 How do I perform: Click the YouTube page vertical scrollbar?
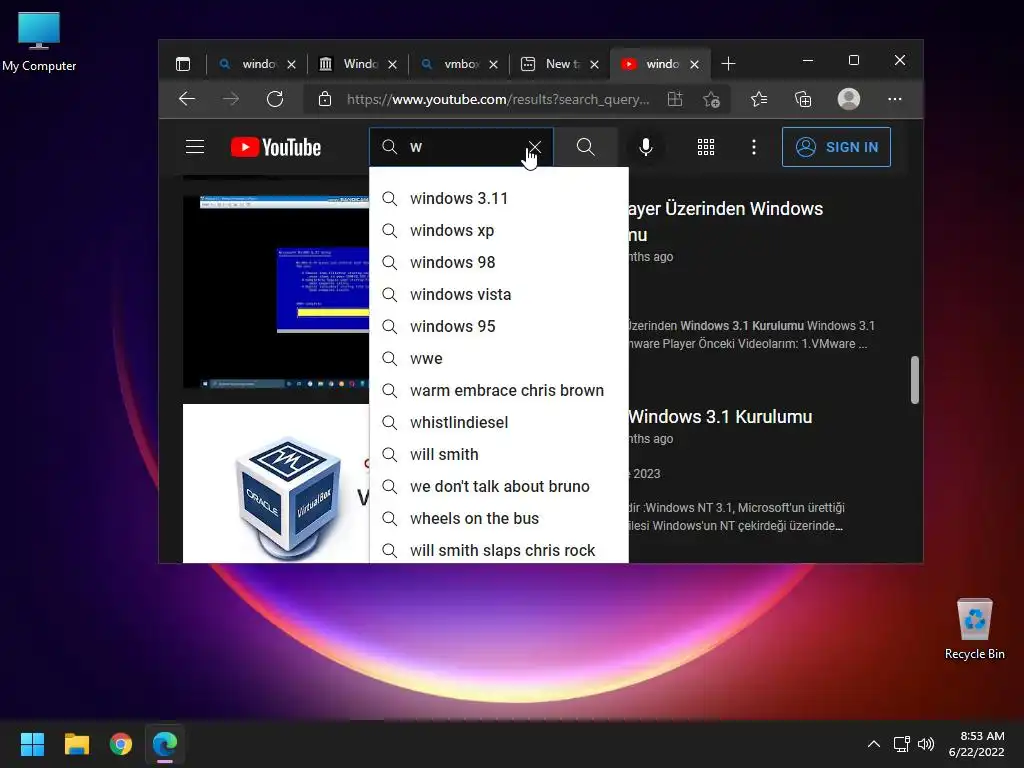[x=914, y=380]
